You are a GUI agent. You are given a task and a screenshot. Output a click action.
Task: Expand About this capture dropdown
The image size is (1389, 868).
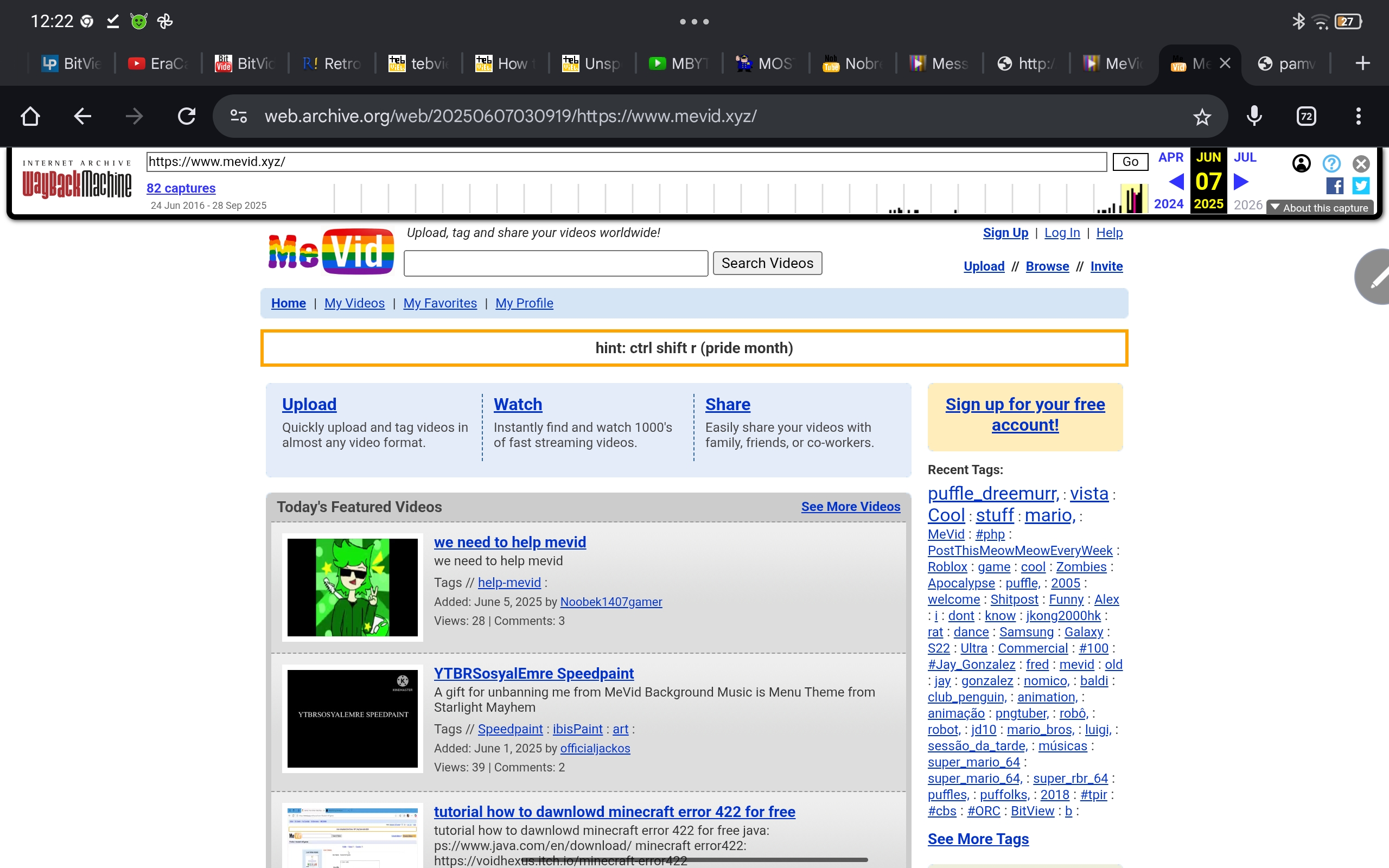pos(1320,208)
